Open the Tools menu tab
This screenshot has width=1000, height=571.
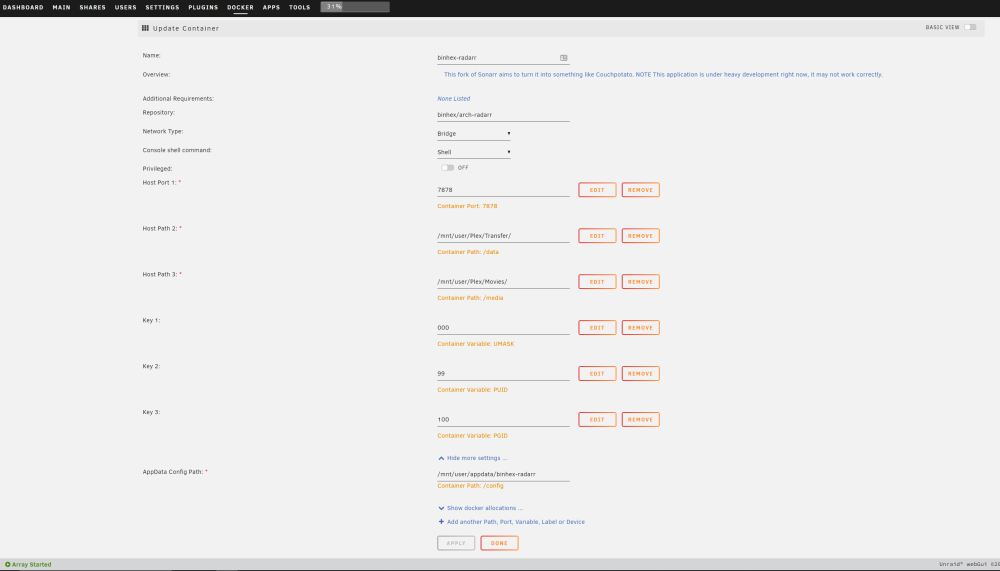[x=299, y=8]
